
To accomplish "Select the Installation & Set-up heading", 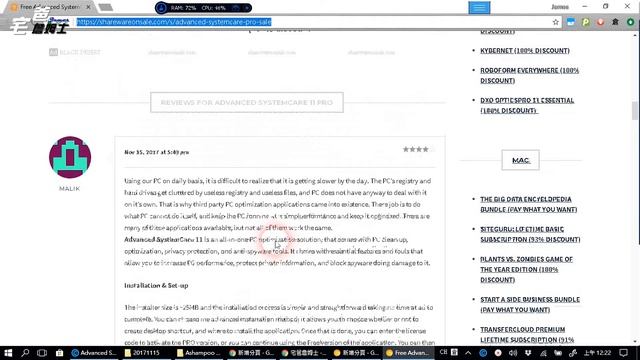I will click(156, 285).
